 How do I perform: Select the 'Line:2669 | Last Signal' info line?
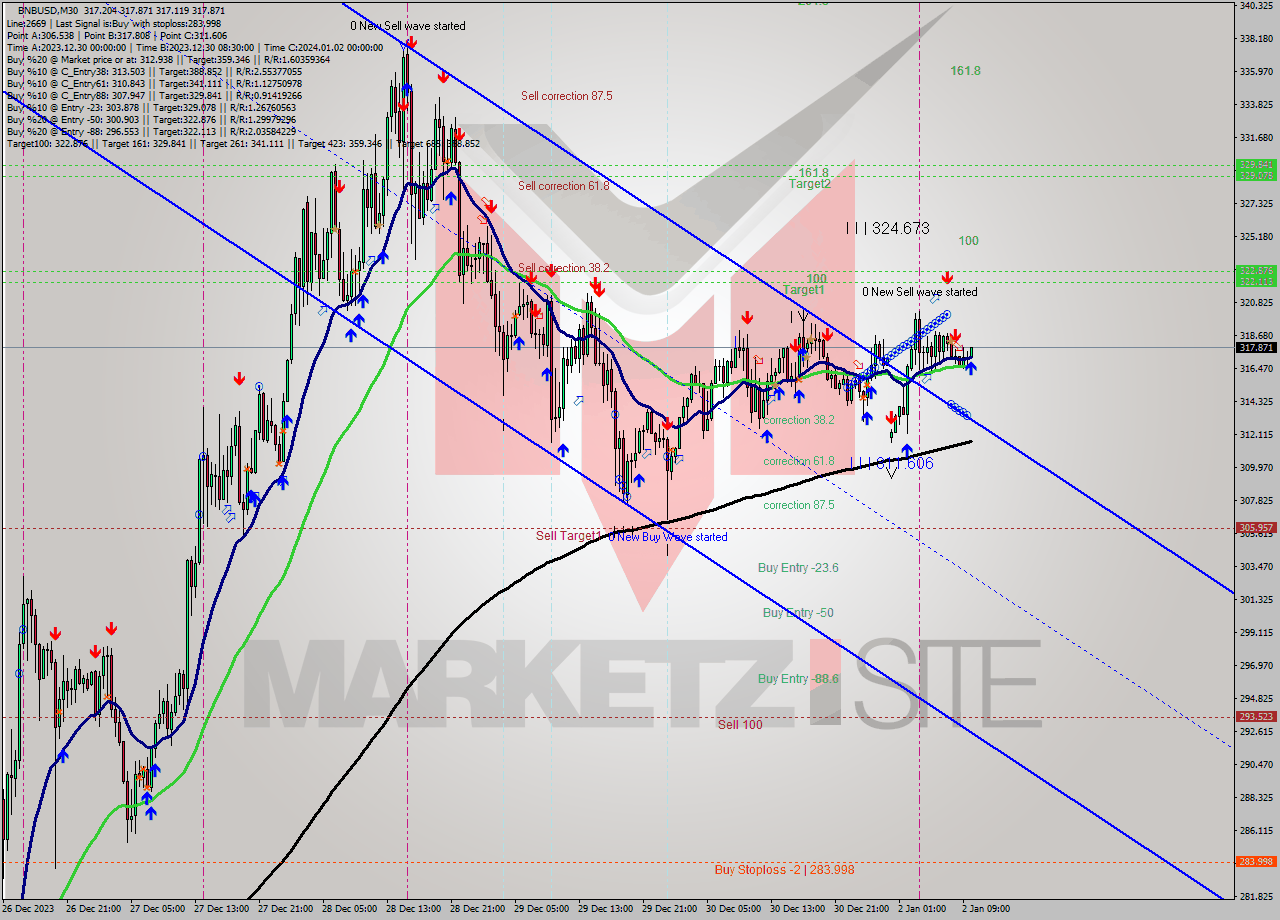click(114, 23)
